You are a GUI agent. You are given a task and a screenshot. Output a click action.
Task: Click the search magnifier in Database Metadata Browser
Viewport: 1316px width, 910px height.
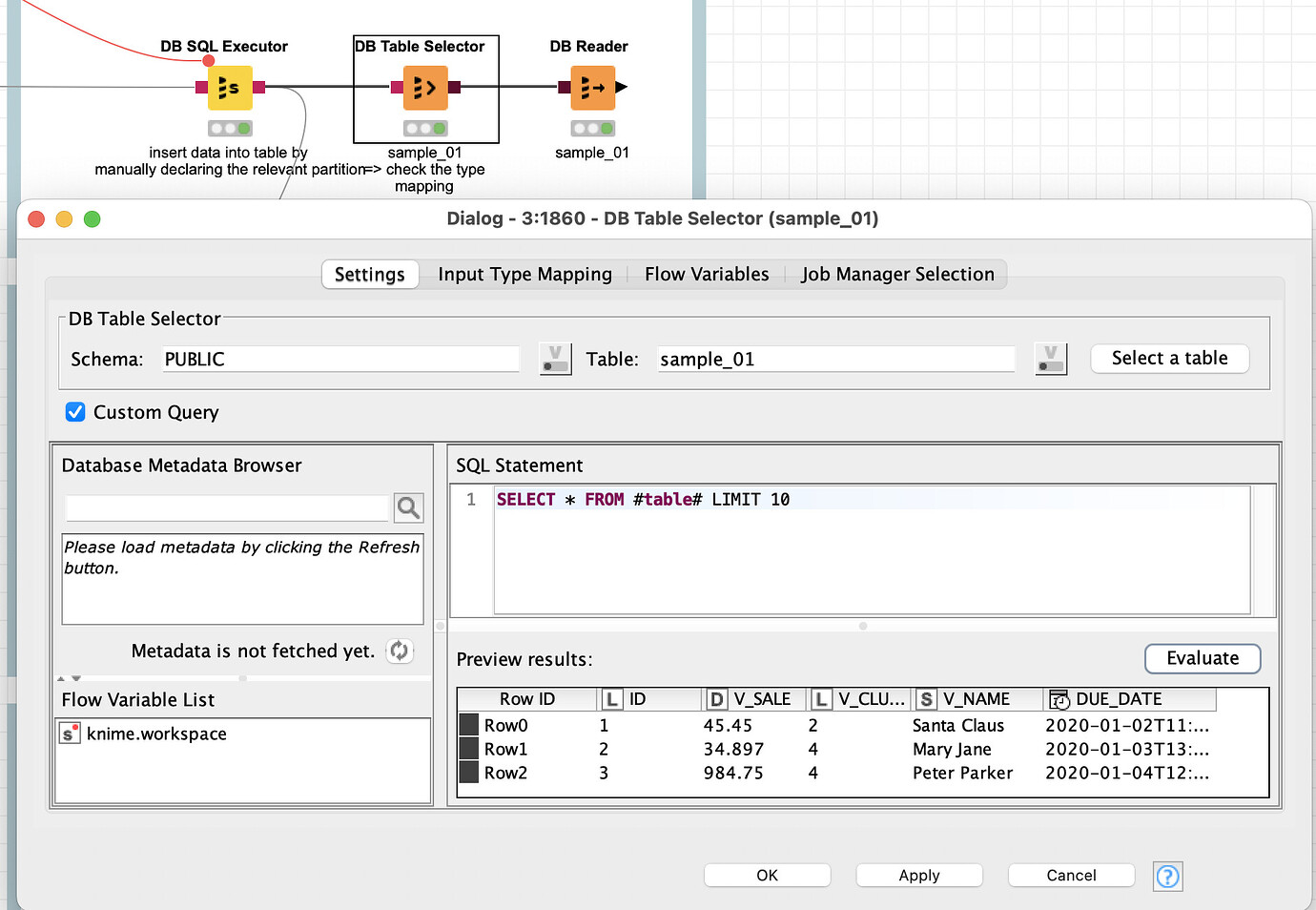click(x=408, y=507)
